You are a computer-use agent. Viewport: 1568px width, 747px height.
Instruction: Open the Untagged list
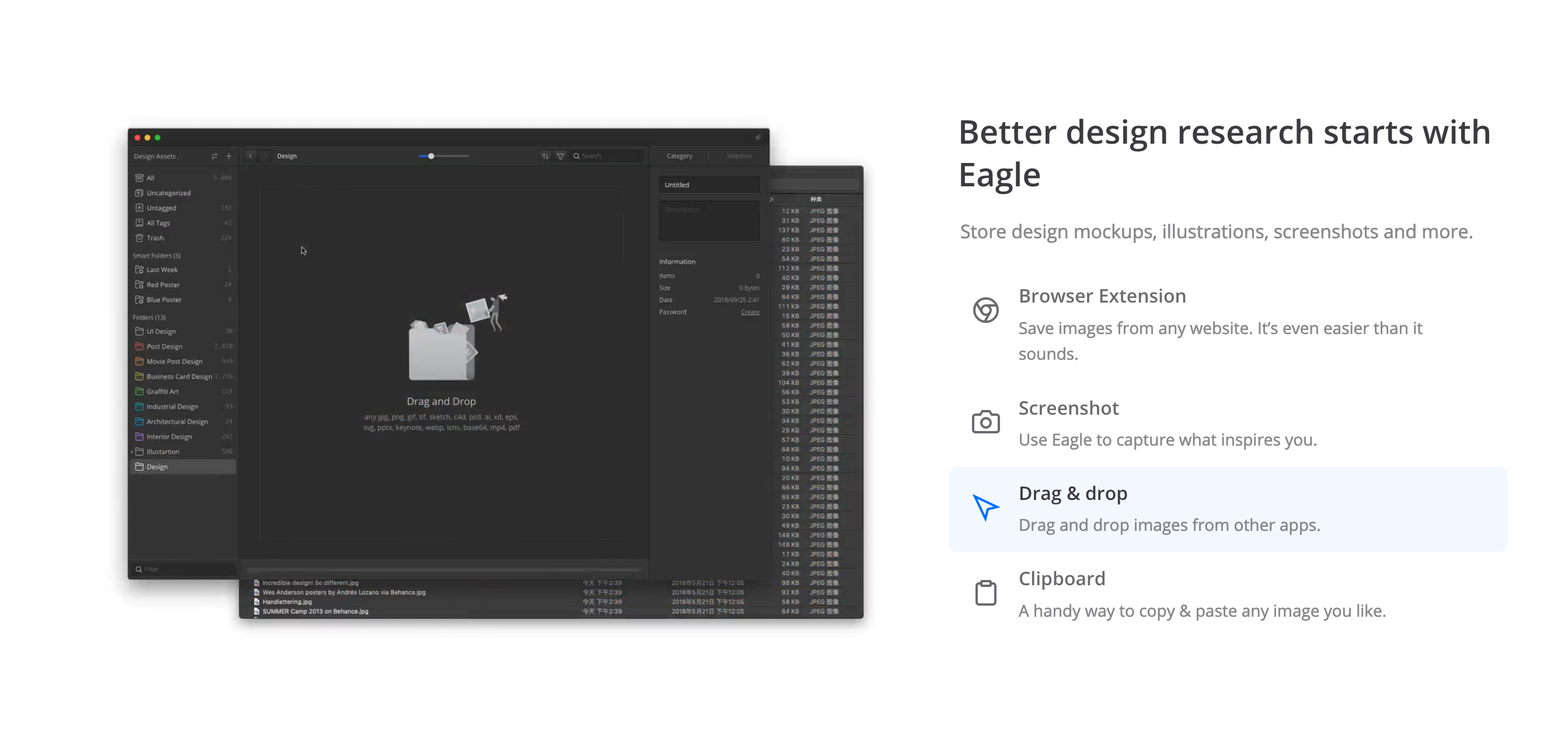click(183, 208)
